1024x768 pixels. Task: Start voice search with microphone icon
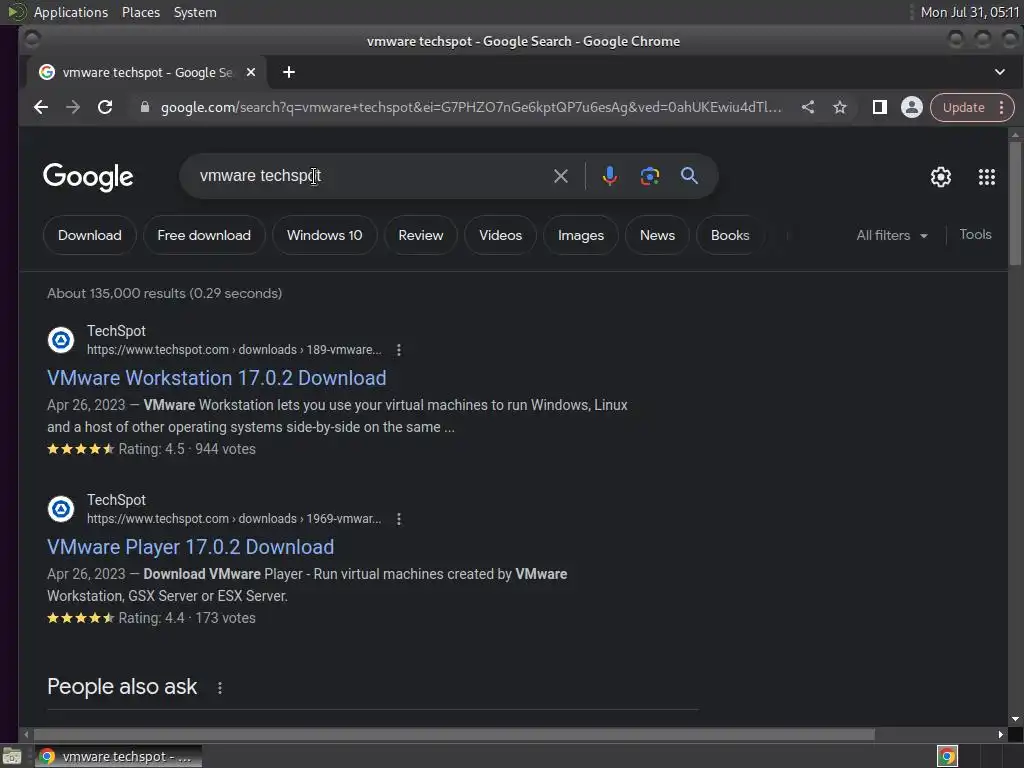coord(609,176)
